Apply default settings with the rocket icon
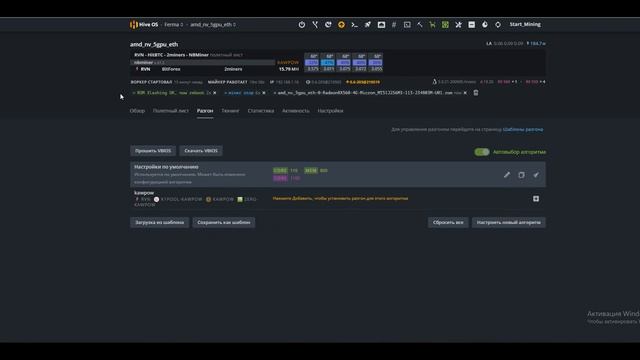This screenshot has height=360, width=640. click(x=536, y=175)
